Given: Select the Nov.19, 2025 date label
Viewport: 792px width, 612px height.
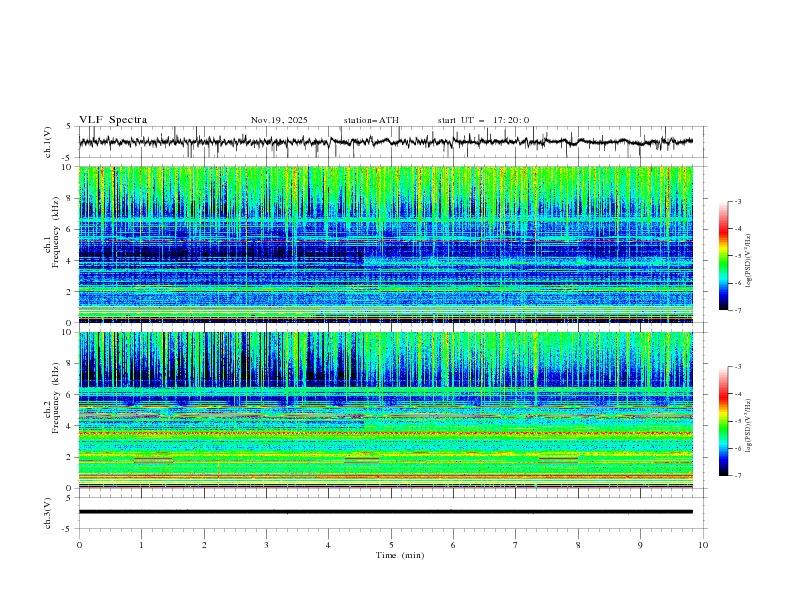Looking at the screenshot, I should [x=279, y=120].
